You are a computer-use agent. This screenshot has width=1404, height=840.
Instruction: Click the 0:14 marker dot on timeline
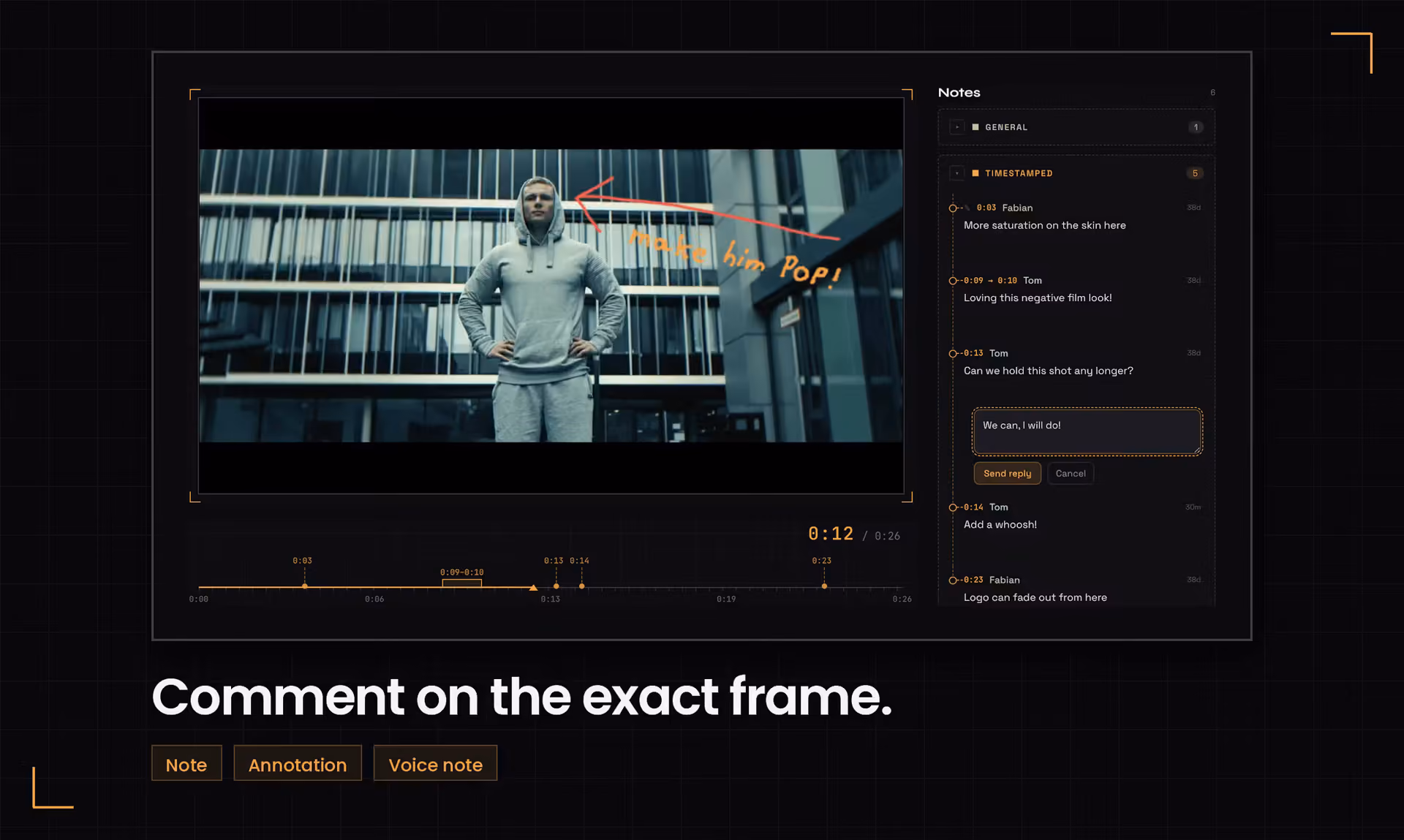point(581,586)
